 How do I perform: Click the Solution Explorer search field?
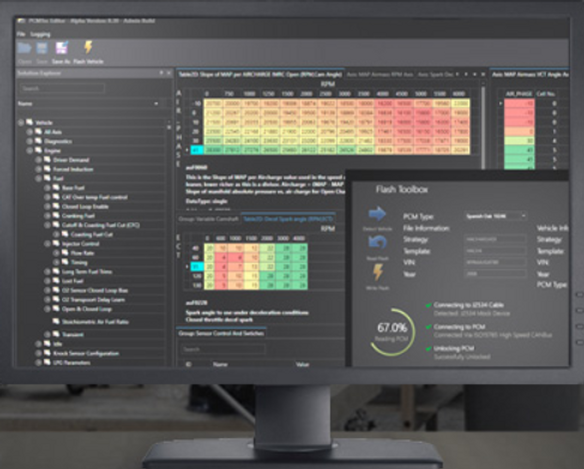[62, 89]
